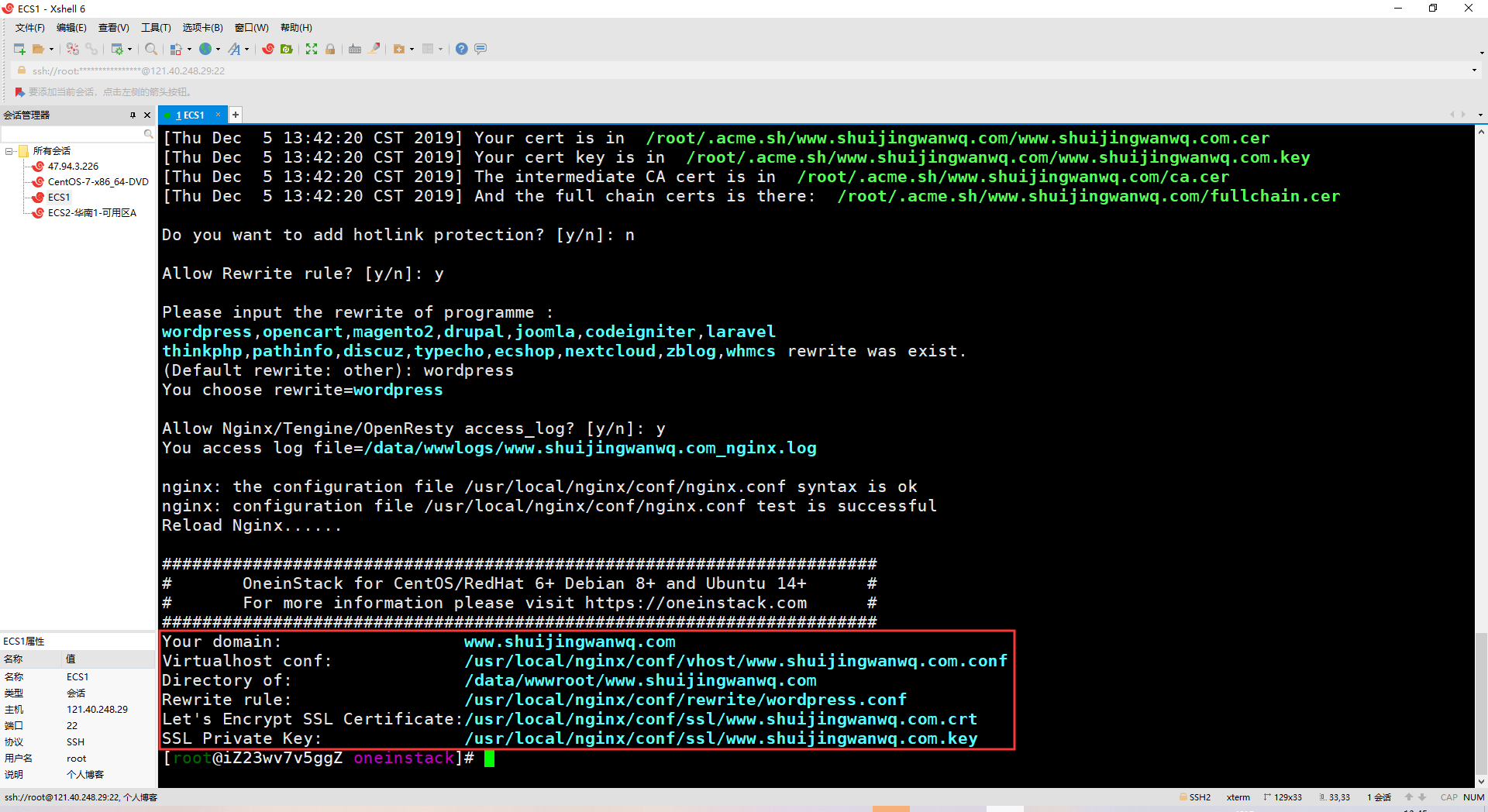
Task: Open the font dropdown arrow
Action: coord(247,49)
